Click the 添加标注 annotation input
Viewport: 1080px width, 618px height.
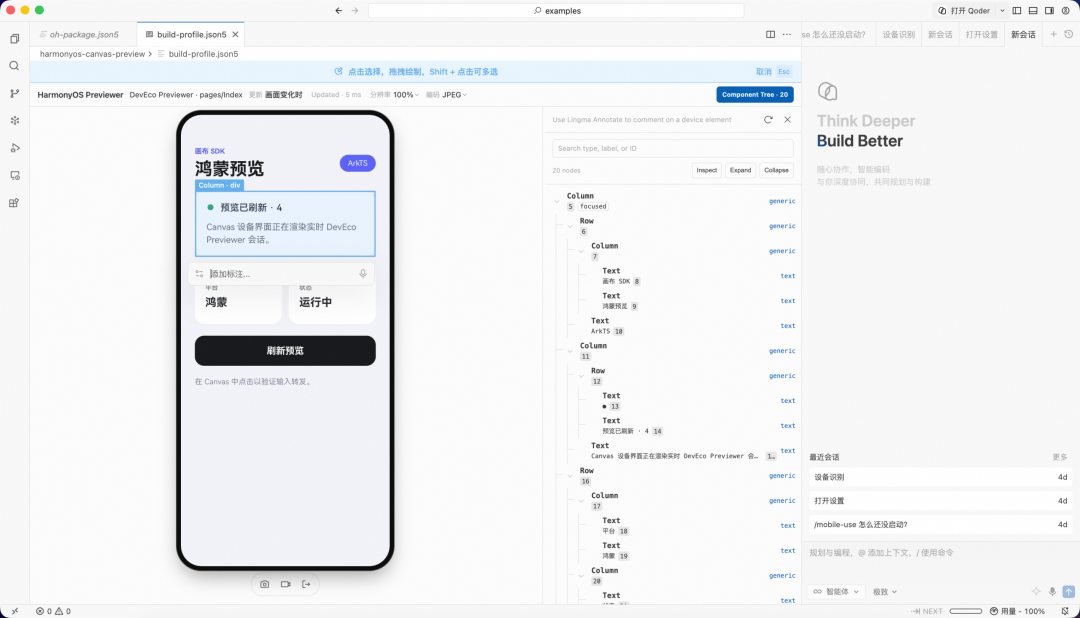(x=282, y=274)
